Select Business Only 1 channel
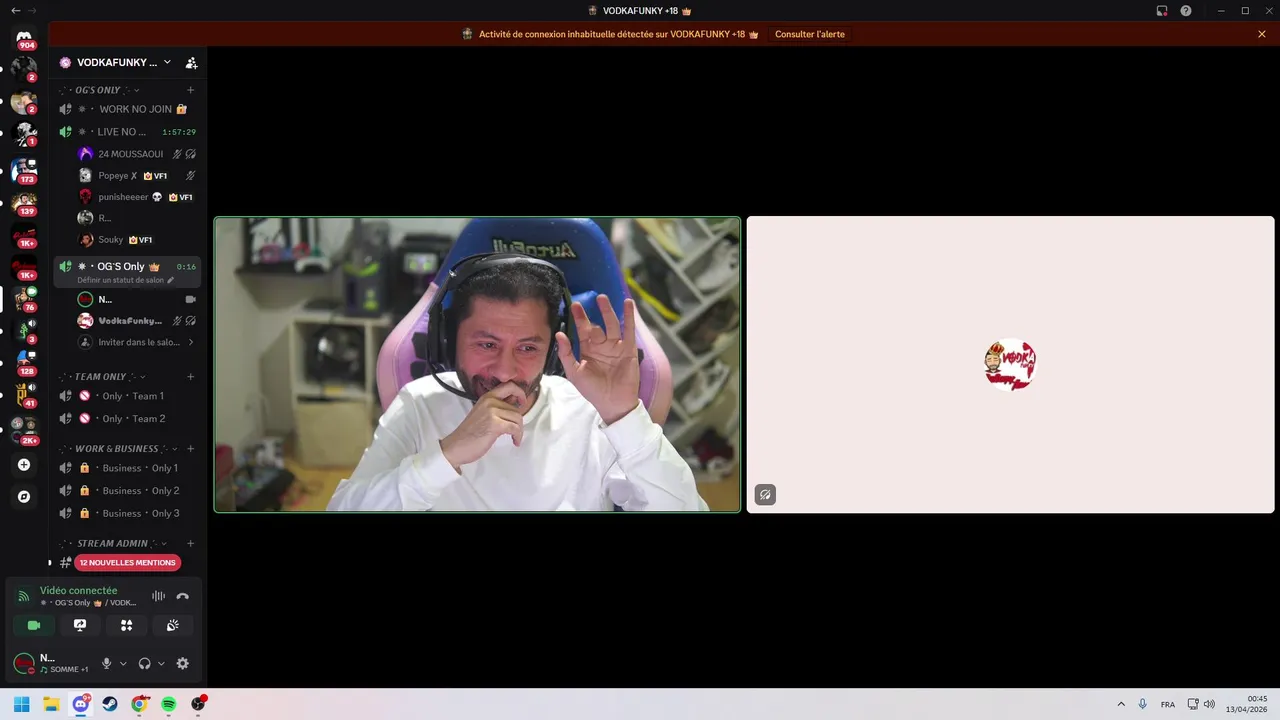 [128, 468]
